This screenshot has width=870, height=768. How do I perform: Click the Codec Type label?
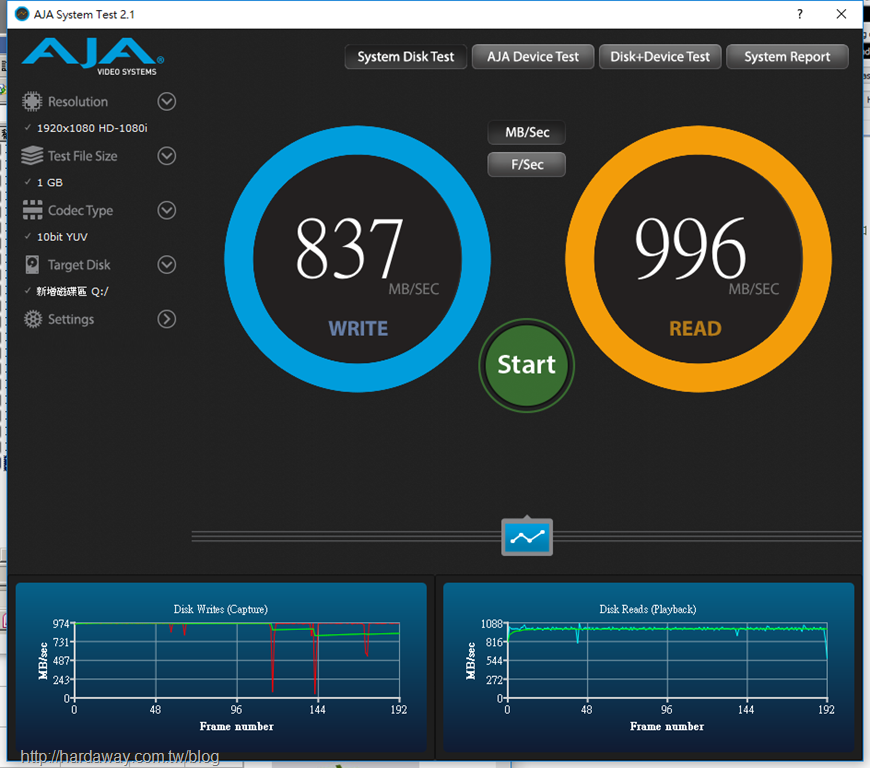(80, 210)
